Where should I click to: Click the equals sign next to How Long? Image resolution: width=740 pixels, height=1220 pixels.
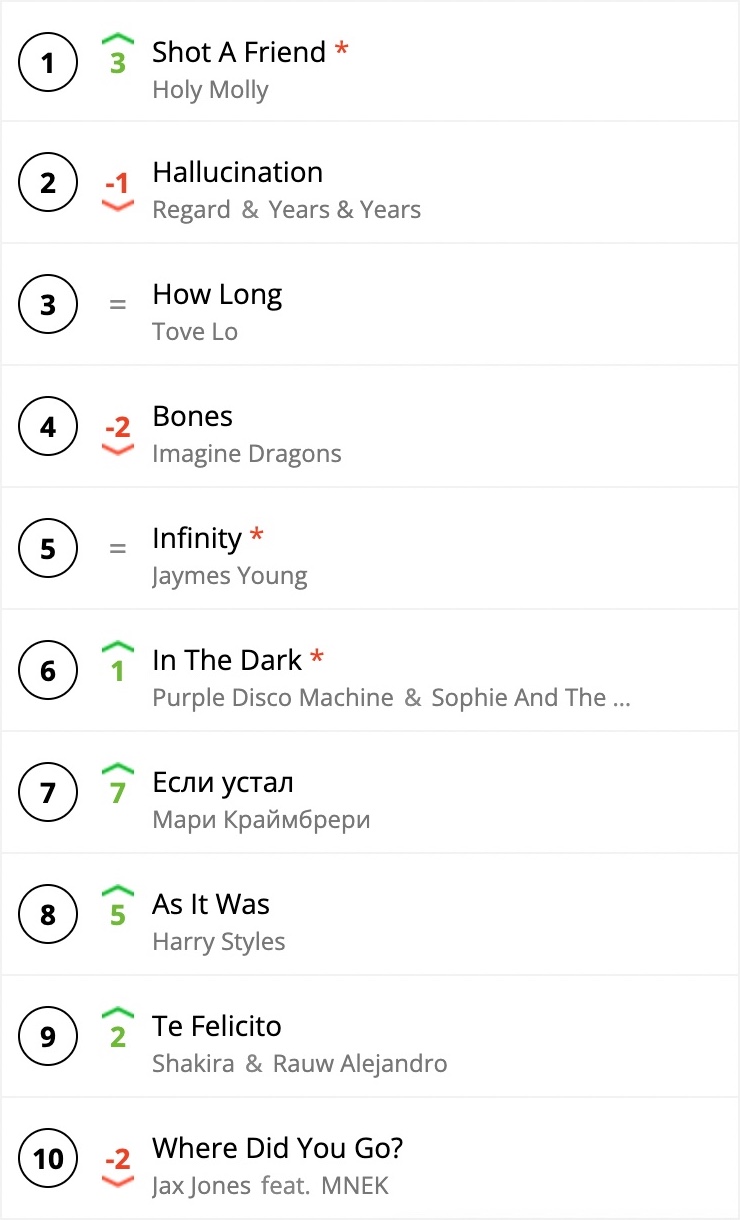[118, 305]
